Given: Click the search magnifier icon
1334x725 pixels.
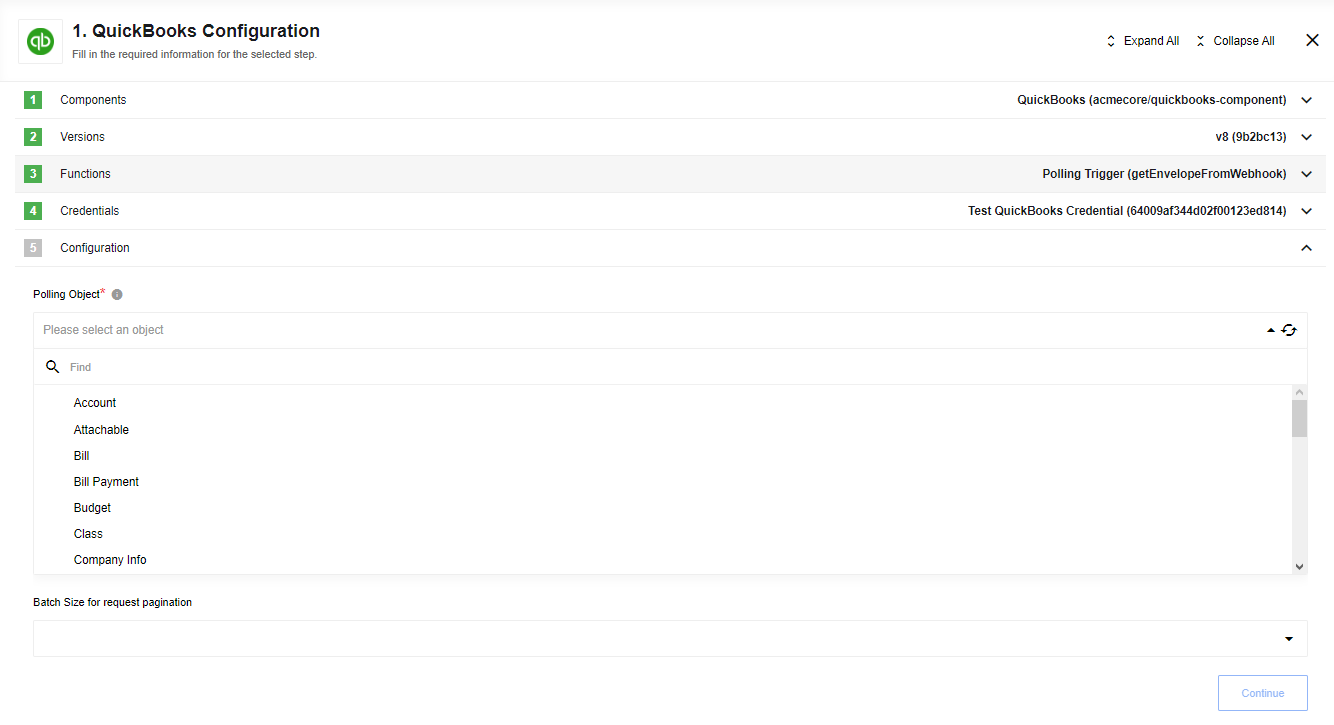Looking at the screenshot, I should click(x=53, y=367).
